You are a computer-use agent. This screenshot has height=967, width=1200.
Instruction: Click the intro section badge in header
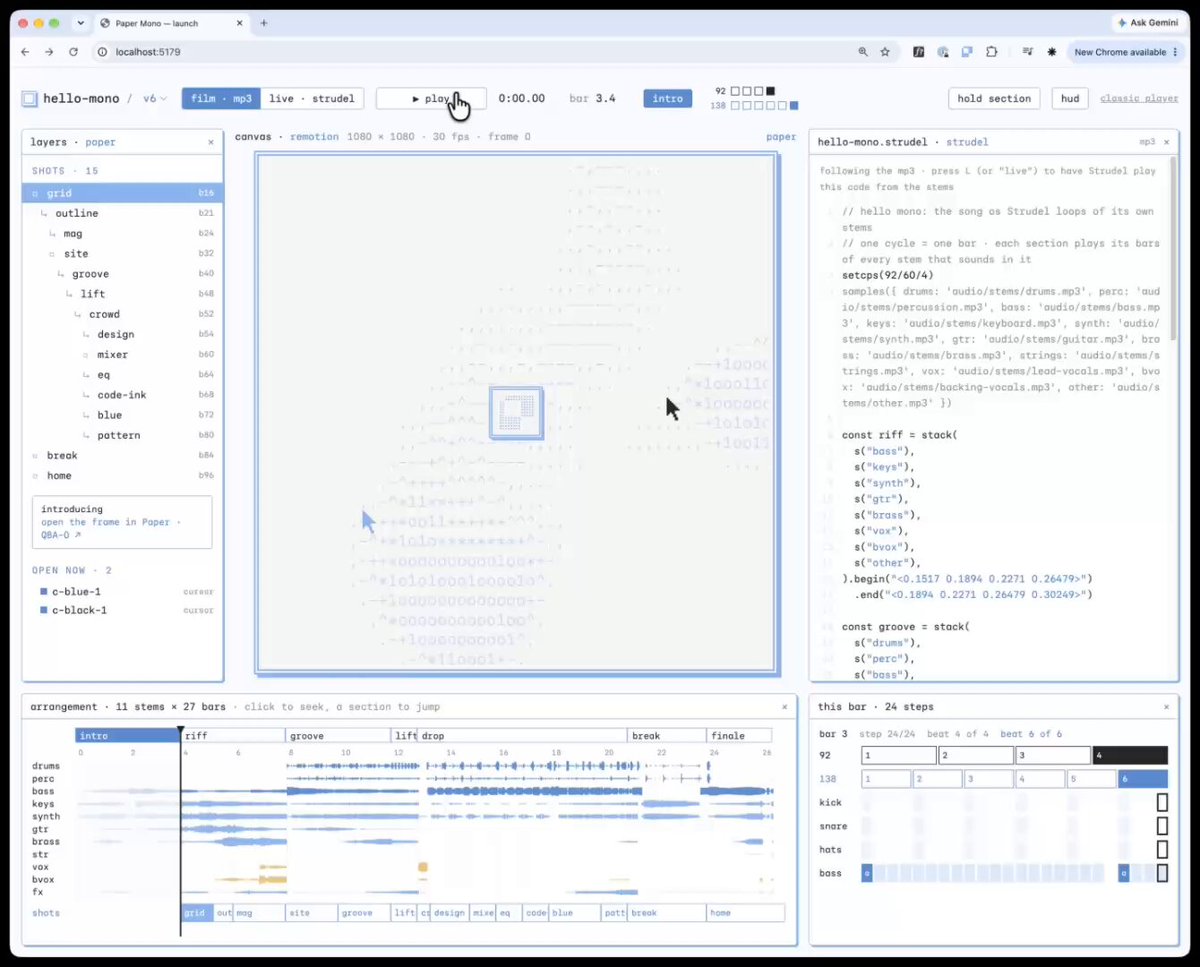[667, 99]
